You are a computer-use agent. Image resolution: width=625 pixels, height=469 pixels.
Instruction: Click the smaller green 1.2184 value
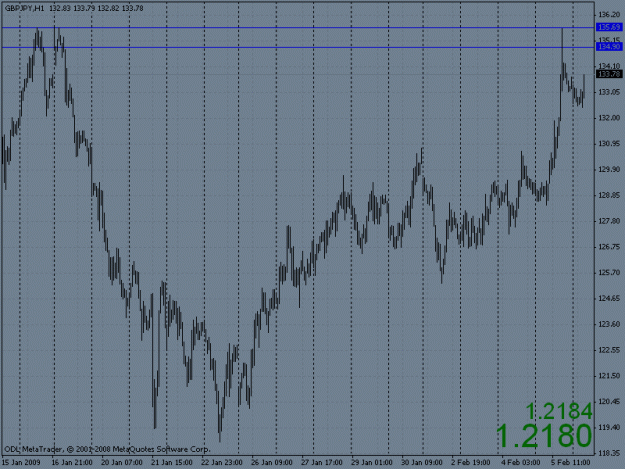point(558,411)
